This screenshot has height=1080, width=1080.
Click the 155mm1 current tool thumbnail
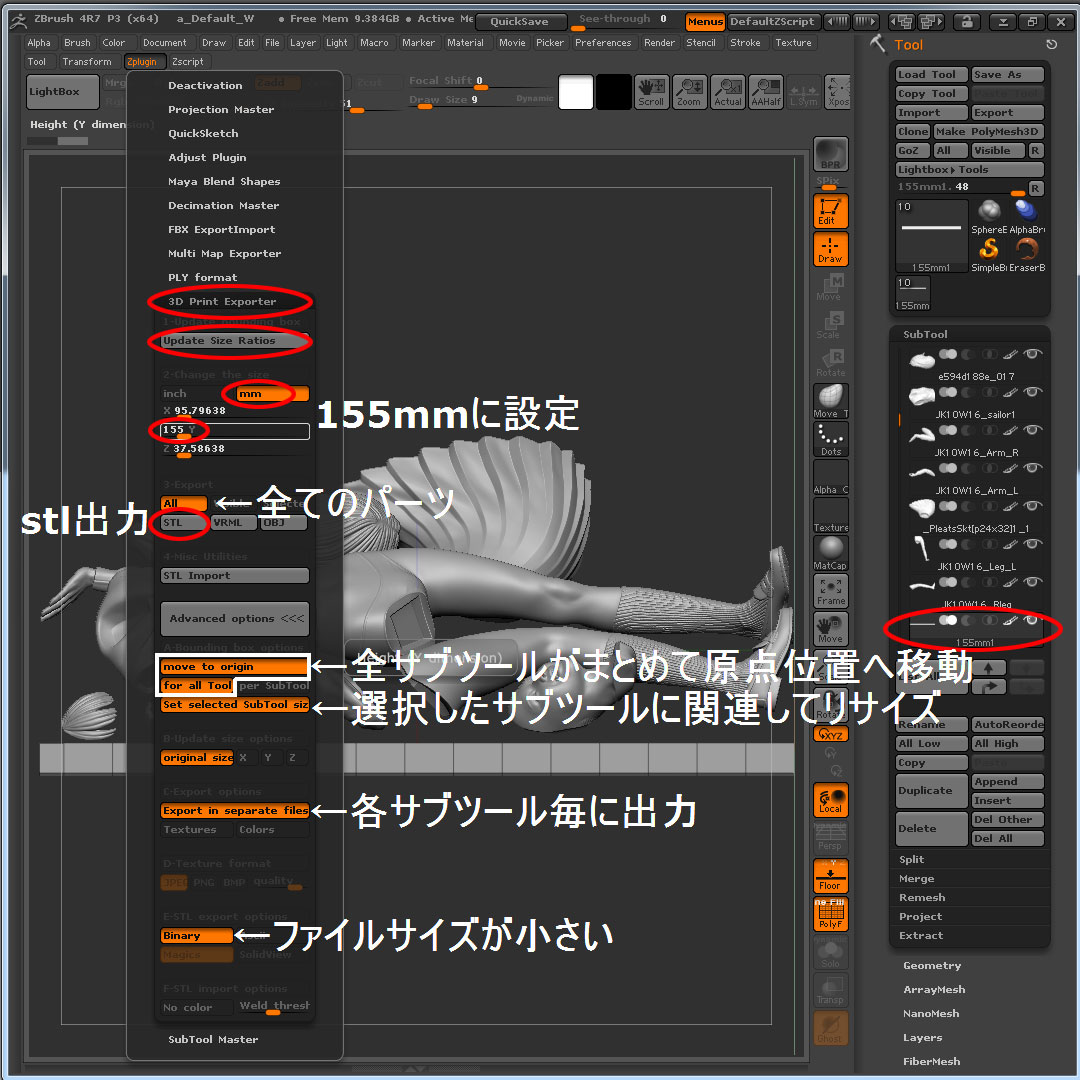pos(931,236)
